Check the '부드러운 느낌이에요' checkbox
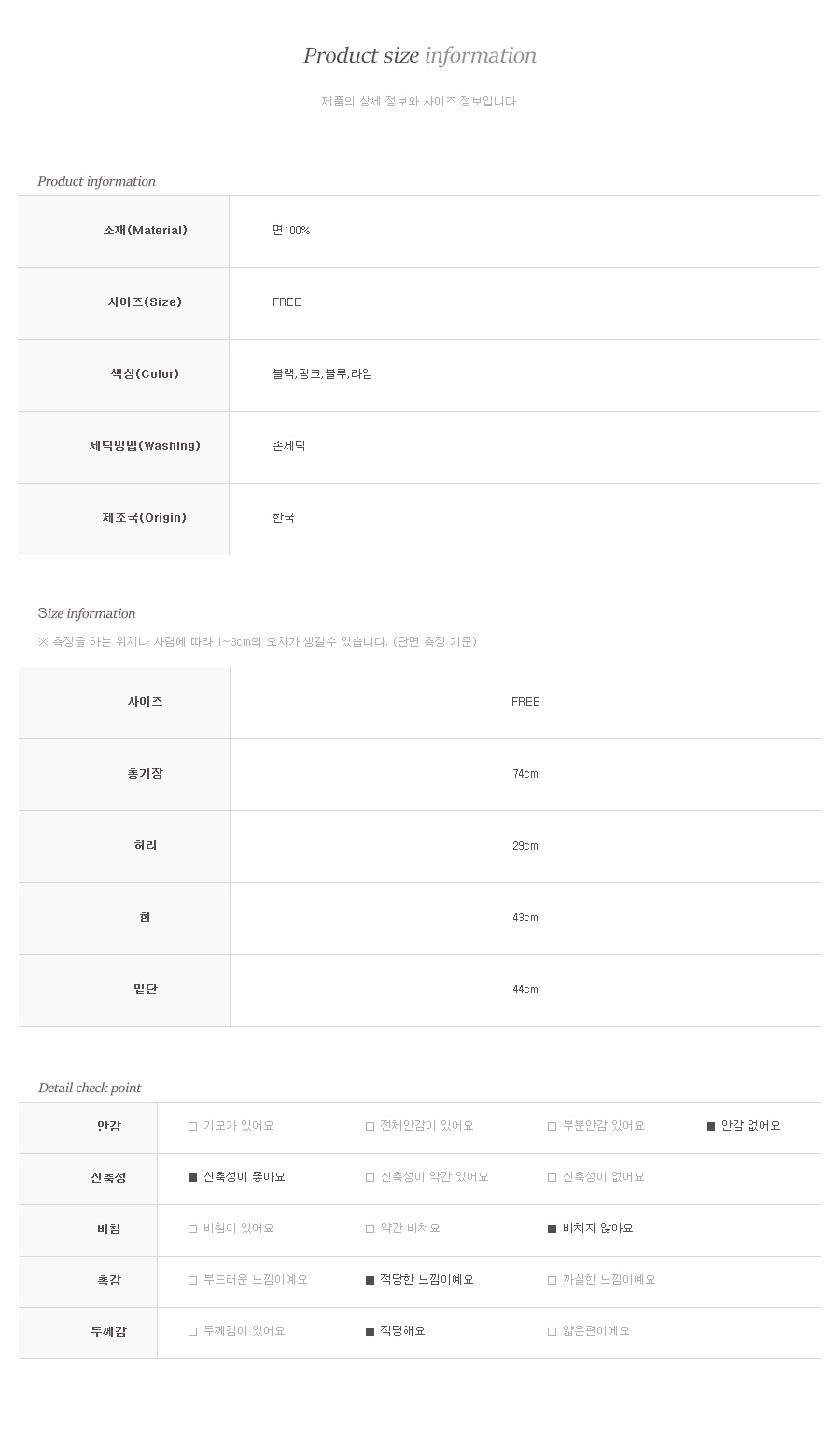Viewport: 840px width, 1447px height. (x=193, y=1281)
